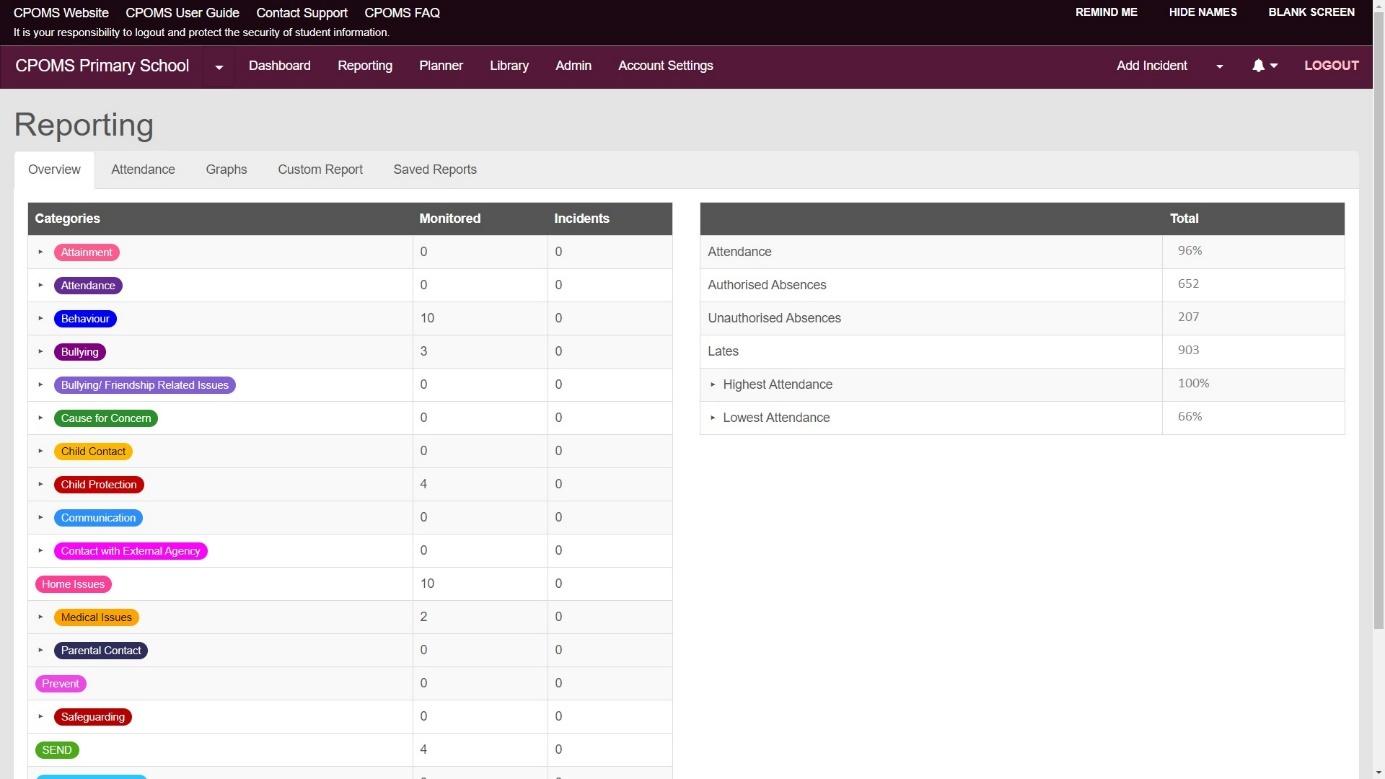
Task: Click the Lates row label
Action: tap(723, 351)
